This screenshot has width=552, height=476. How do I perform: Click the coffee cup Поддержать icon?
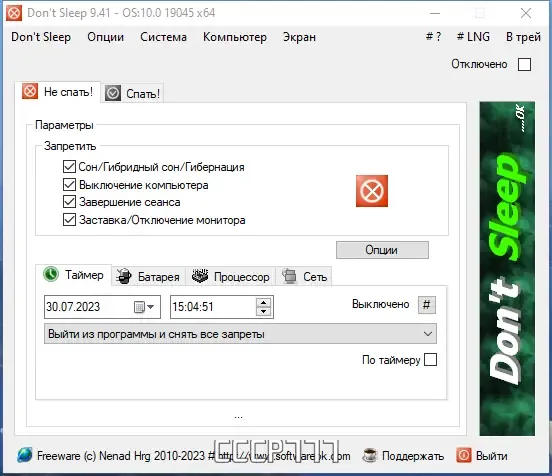[370, 456]
